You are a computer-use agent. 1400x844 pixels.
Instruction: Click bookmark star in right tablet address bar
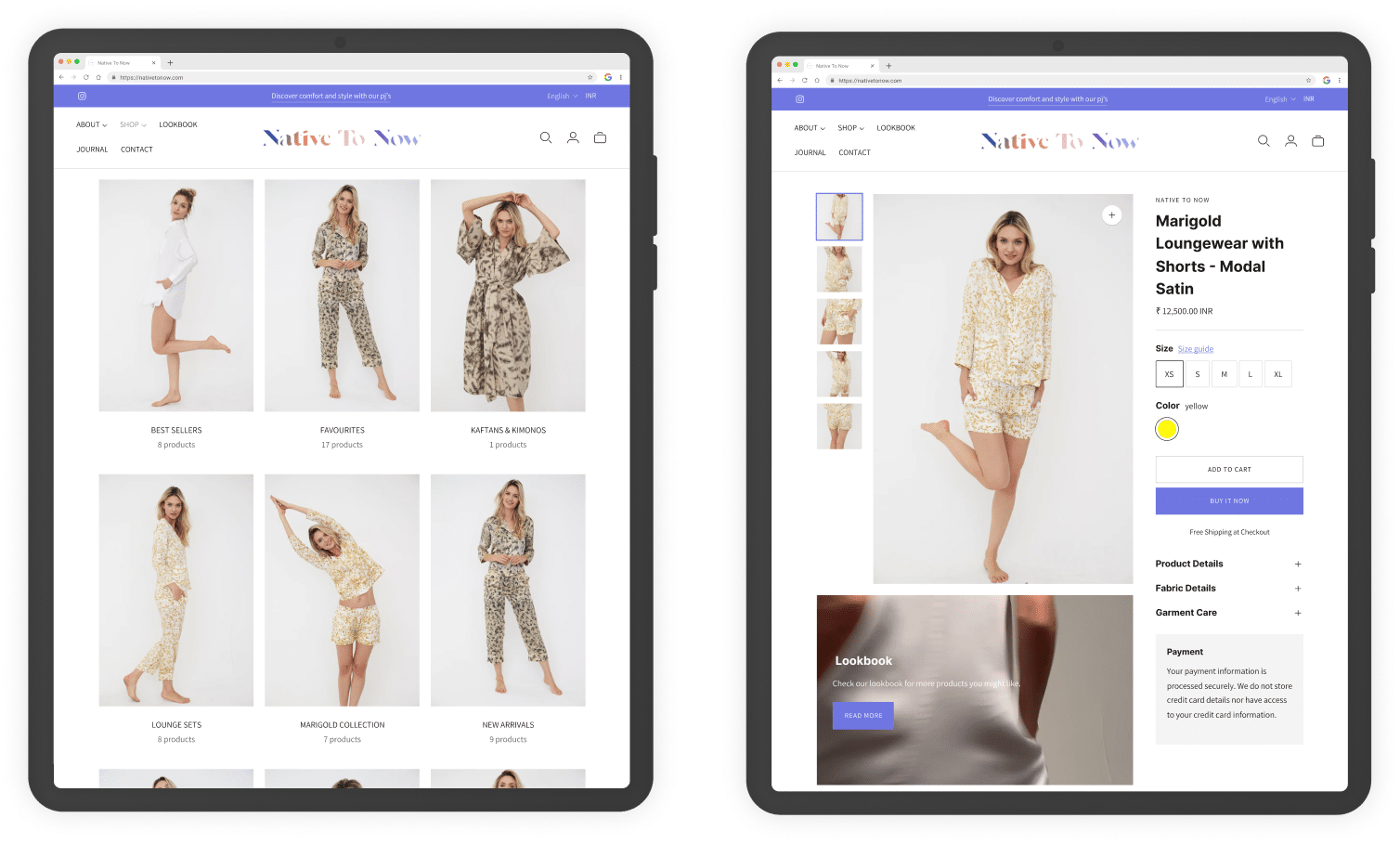1308,81
